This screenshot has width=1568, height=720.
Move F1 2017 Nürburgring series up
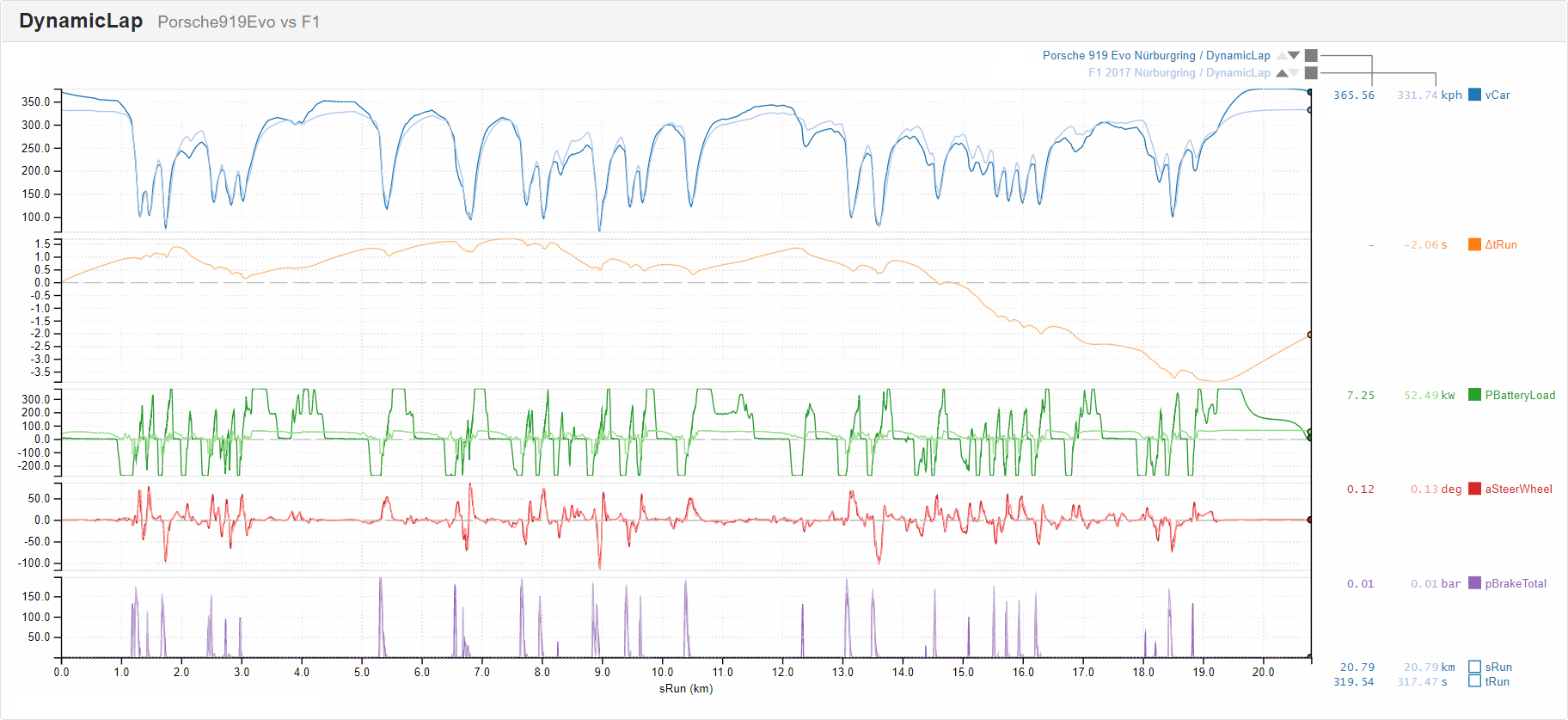[1282, 73]
